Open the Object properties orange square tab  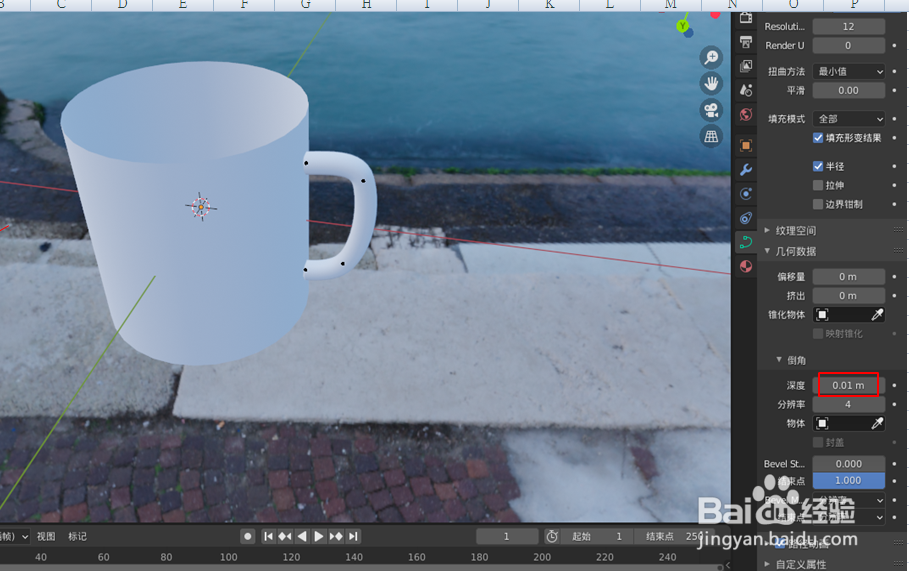[x=746, y=145]
